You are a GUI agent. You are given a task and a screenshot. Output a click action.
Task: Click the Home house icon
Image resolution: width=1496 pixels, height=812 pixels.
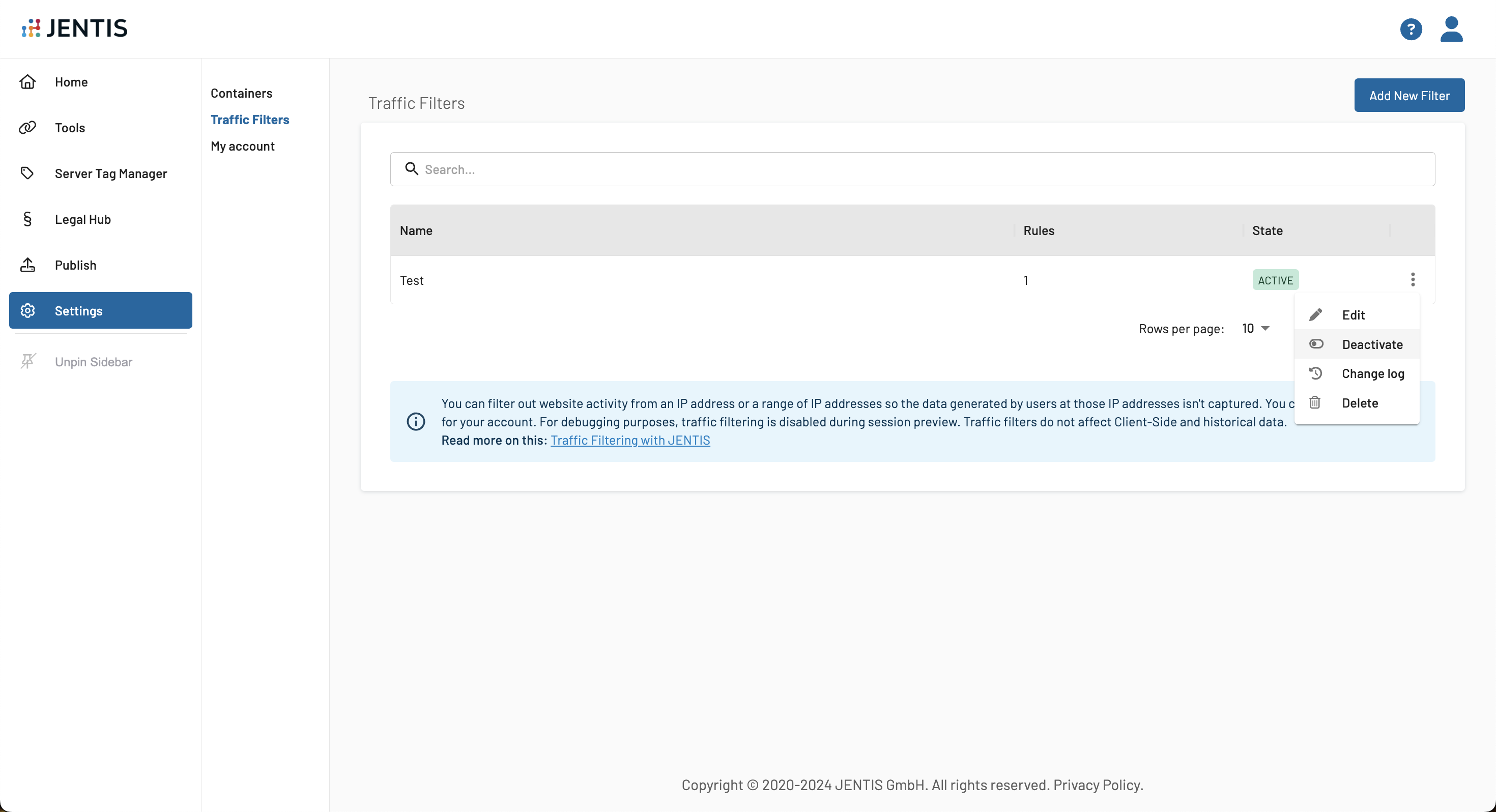[x=28, y=82]
